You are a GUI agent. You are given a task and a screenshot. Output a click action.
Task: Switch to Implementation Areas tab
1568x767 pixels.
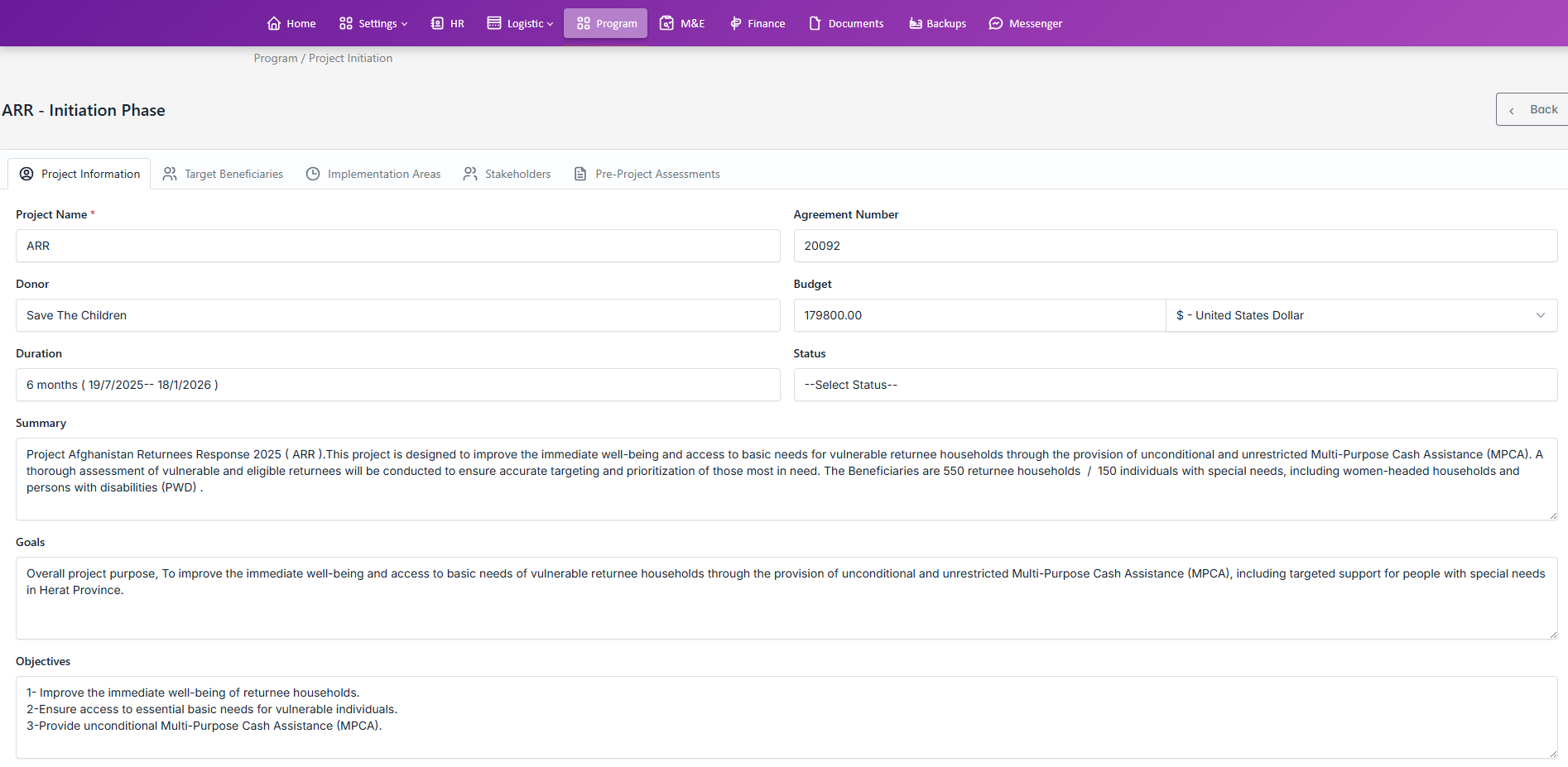[373, 174]
